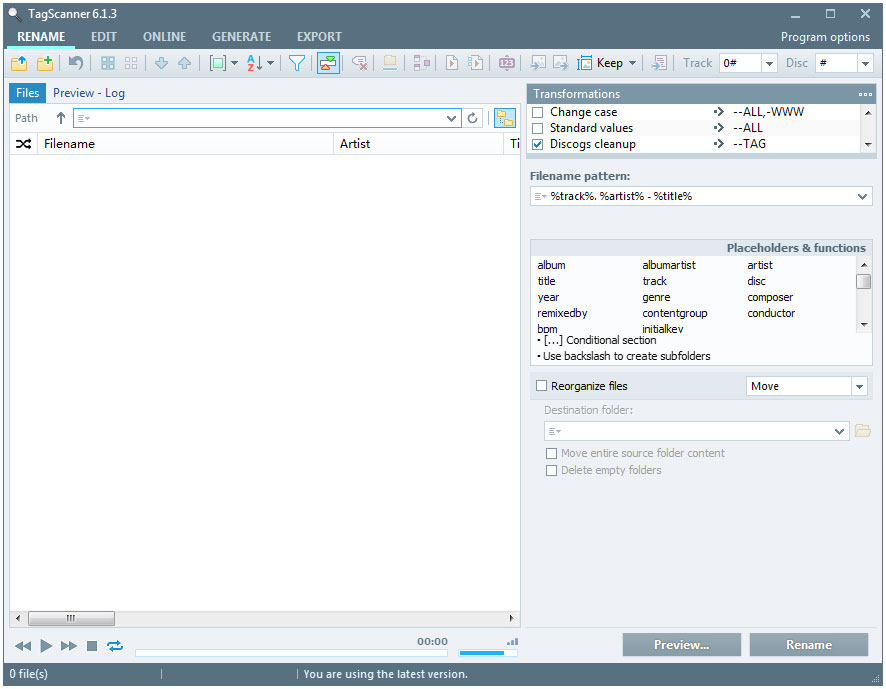This screenshot has height=689, width=886.
Task: Toggle repeat in the player controls
Action: click(115, 646)
